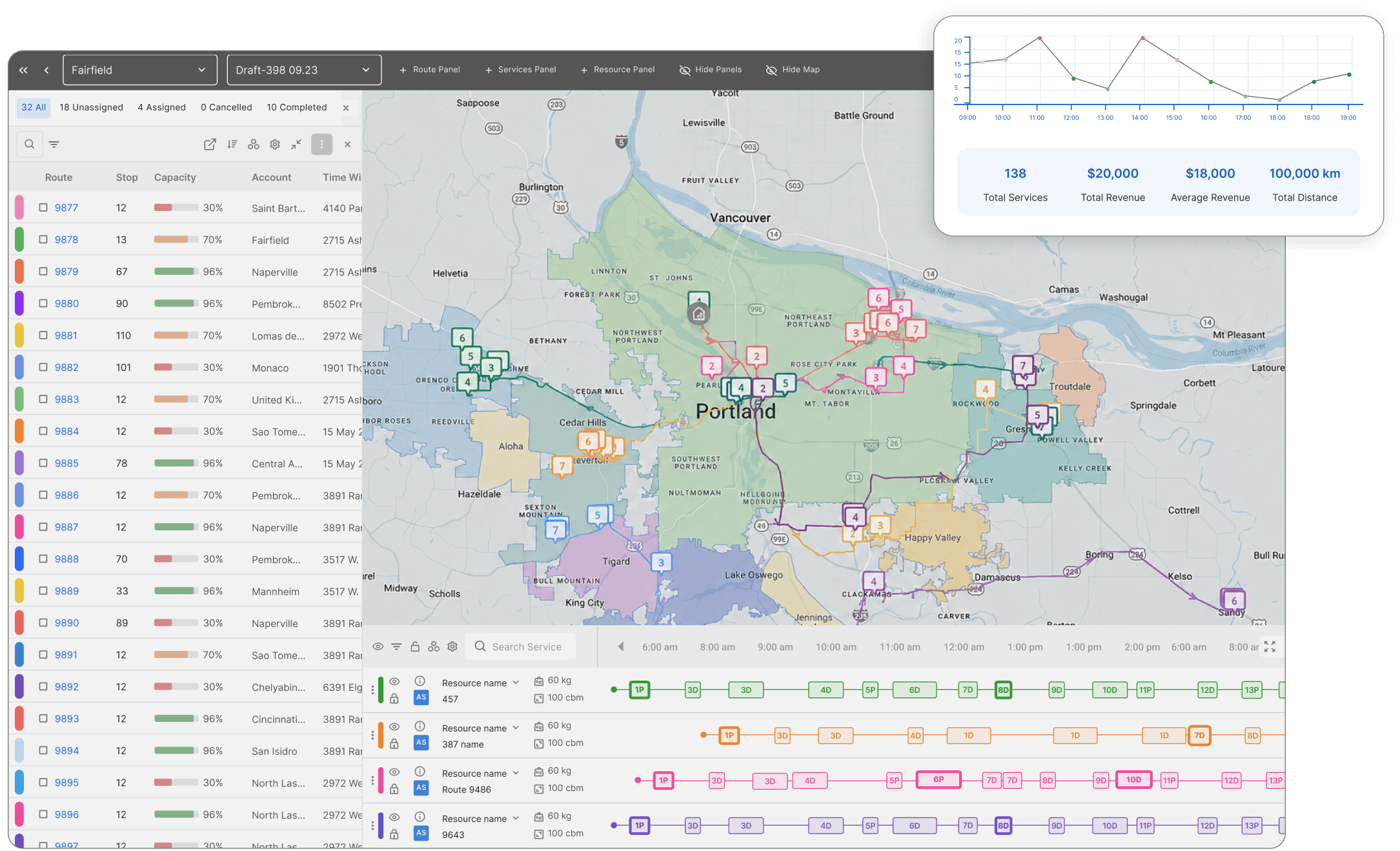Viewport: 1400px width, 851px height.
Task: Switch to the 10 Completed tab
Action: pyautogui.click(x=297, y=108)
